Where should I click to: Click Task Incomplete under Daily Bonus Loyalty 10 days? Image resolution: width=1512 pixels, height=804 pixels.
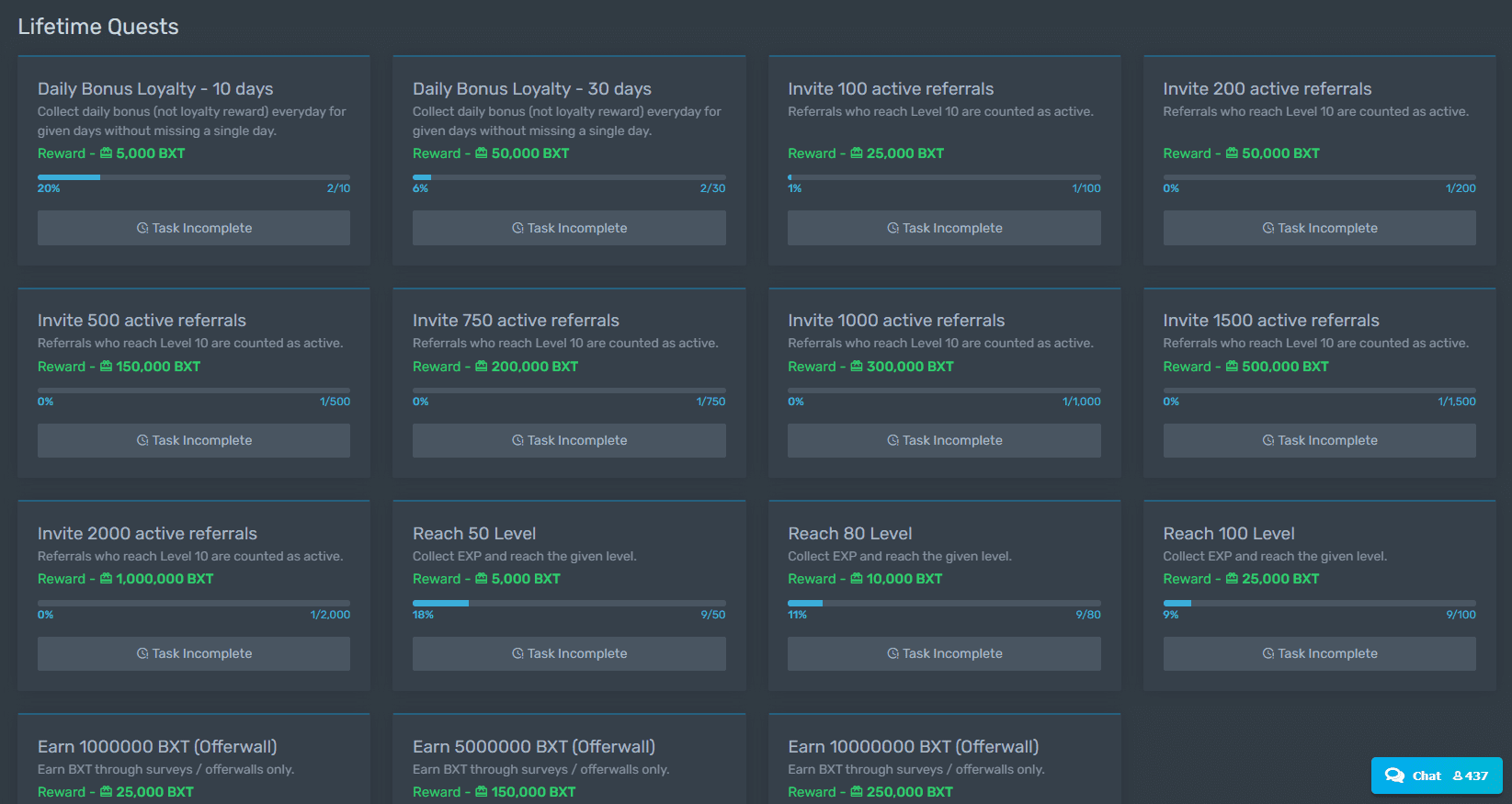click(x=194, y=228)
